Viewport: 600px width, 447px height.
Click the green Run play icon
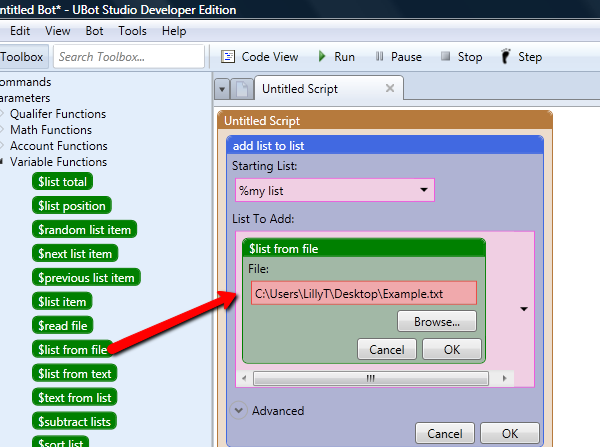tap(322, 57)
